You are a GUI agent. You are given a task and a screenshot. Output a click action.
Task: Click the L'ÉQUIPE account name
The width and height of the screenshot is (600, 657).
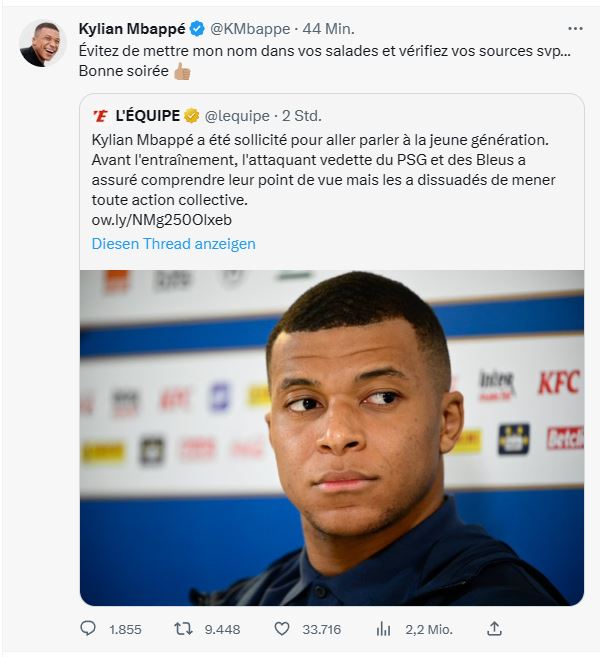point(148,116)
